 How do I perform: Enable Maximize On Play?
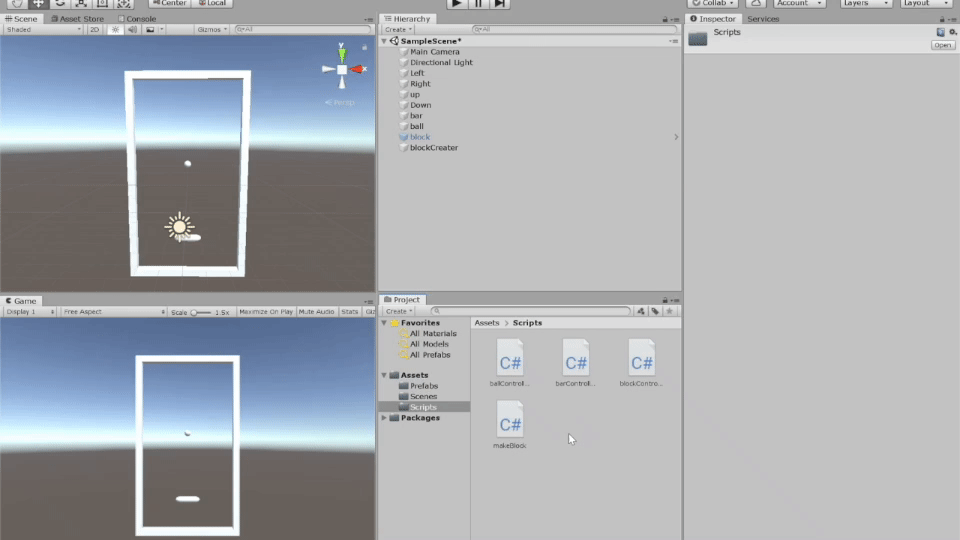pyautogui.click(x=265, y=312)
